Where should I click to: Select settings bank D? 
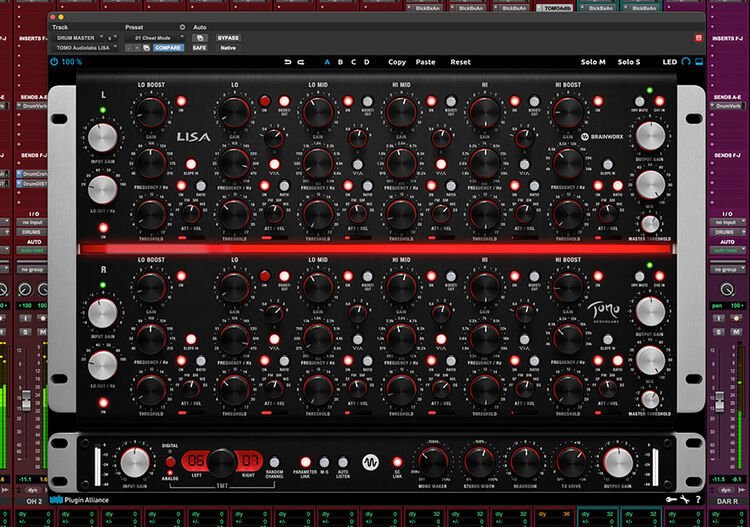(366, 62)
